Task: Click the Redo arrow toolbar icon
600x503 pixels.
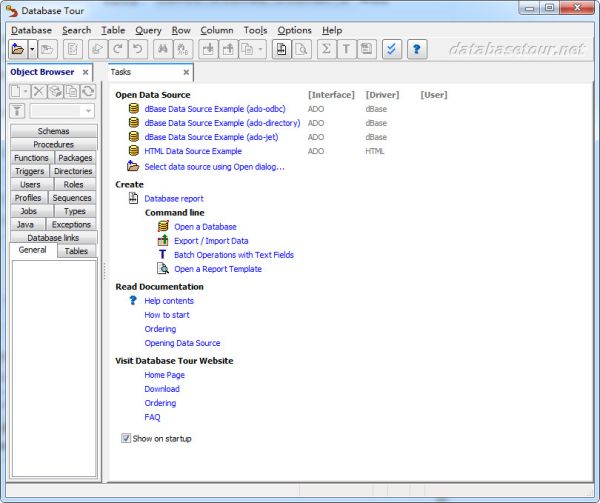Action: click(118, 49)
